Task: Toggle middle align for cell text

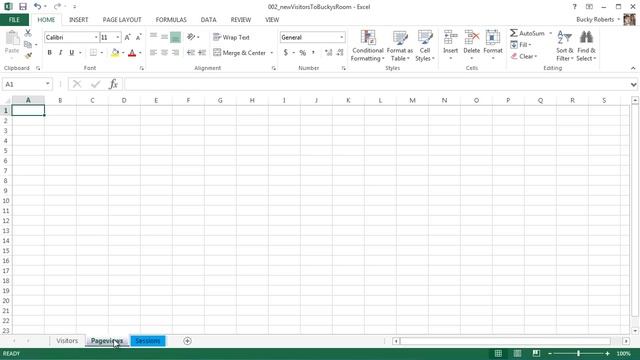Action: pyautogui.click(x=164, y=37)
